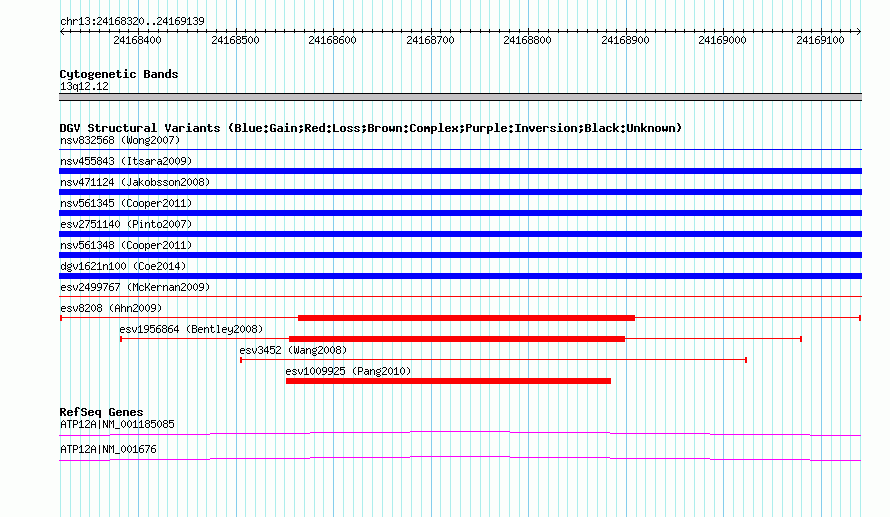
Task: Click the blue bar under dgv1621n100
Action: [x=460, y=276]
